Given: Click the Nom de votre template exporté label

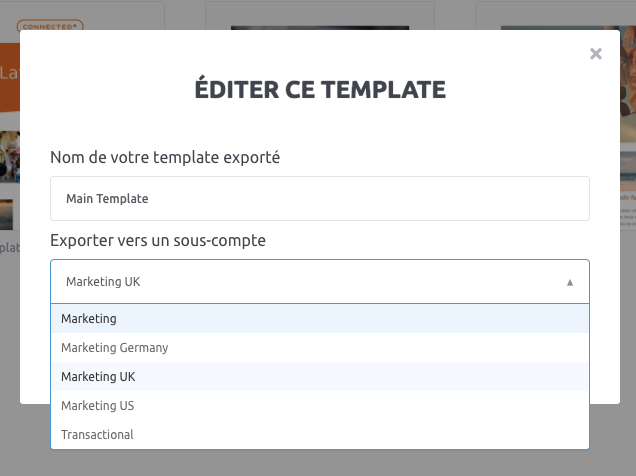Looking at the screenshot, I should click(165, 157).
